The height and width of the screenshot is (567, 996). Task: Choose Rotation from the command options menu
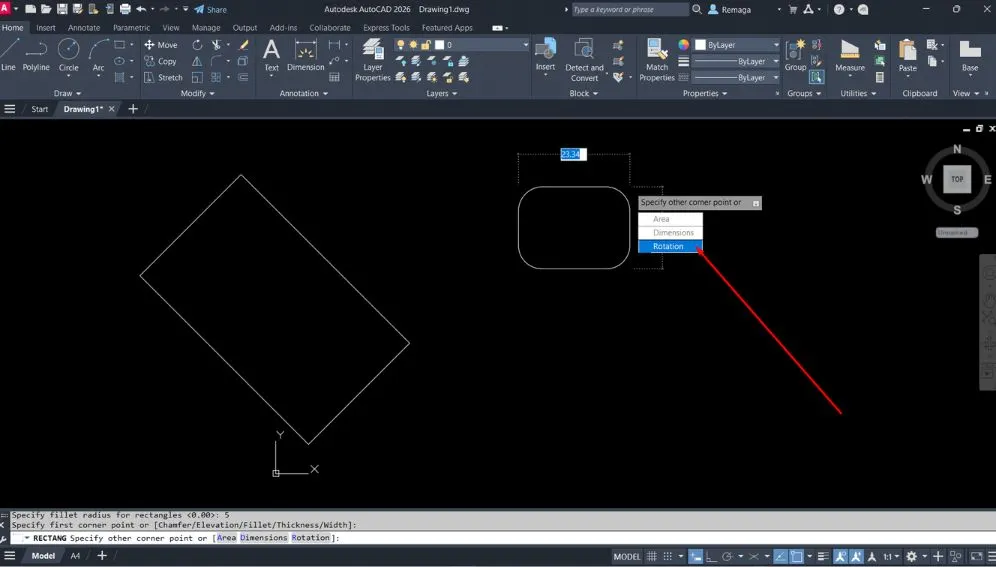pos(669,246)
